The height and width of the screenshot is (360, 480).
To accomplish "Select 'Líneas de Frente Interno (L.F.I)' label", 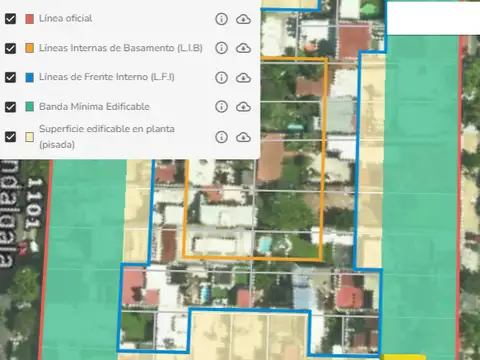I will click(107, 77).
